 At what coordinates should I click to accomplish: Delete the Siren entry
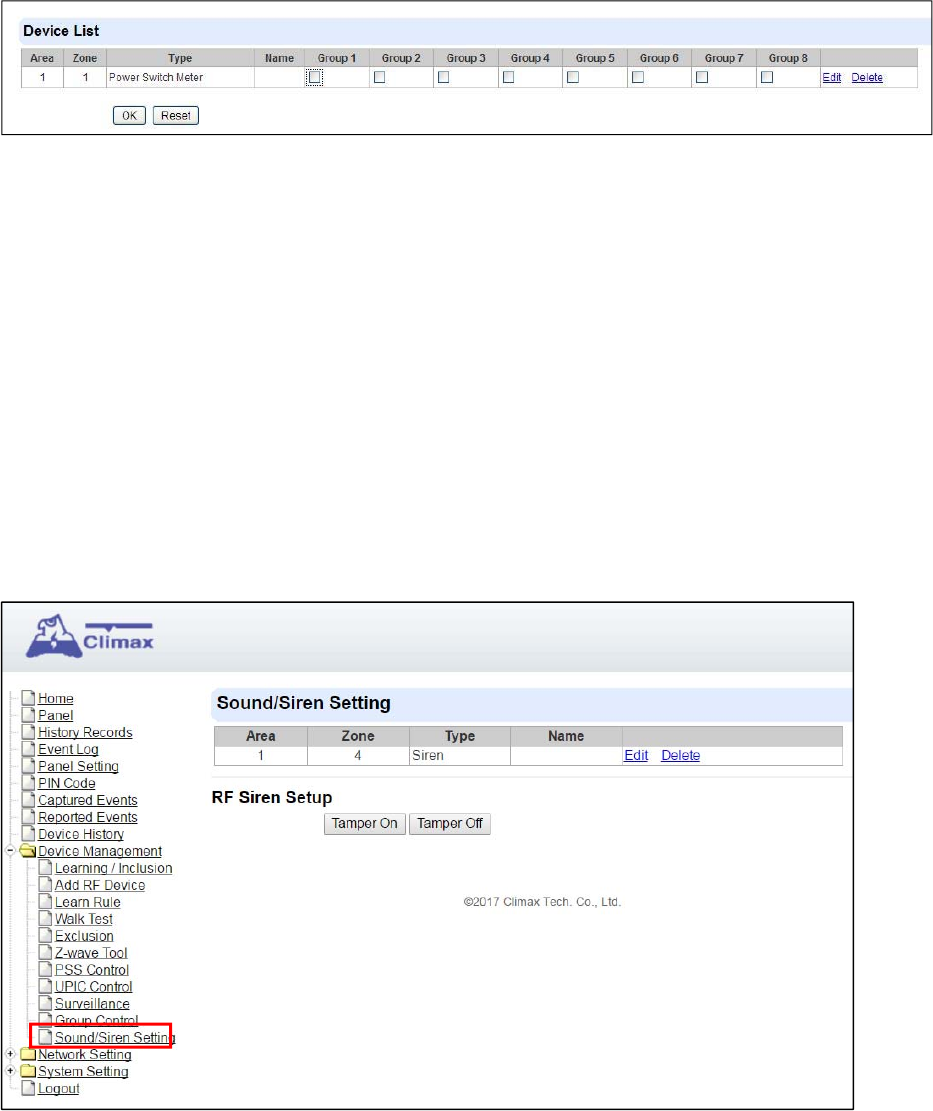click(x=680, y=756)
